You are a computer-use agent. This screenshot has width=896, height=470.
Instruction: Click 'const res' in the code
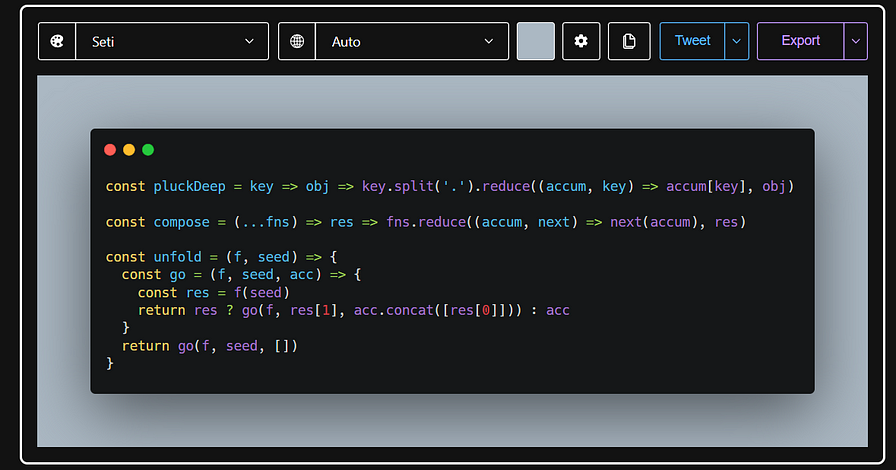(173, 292)
